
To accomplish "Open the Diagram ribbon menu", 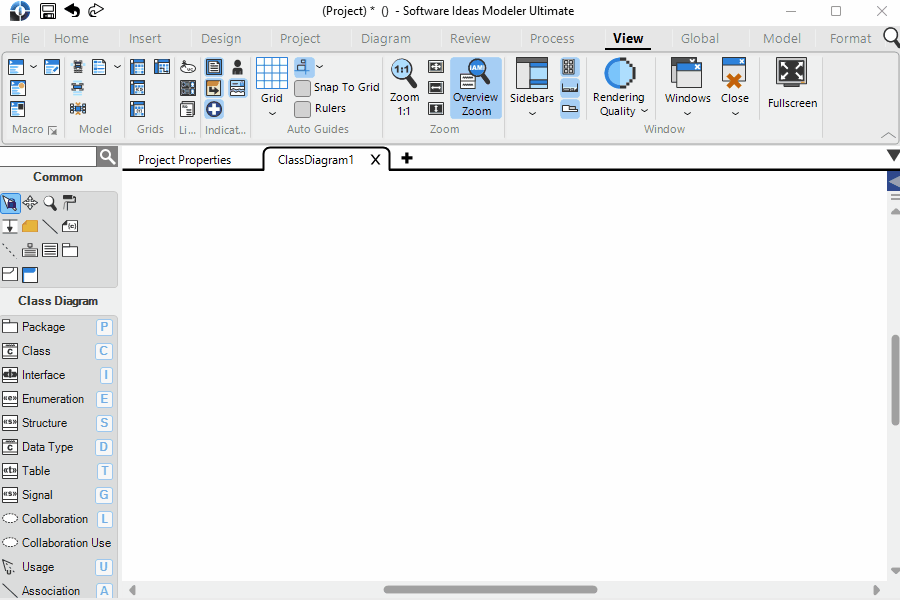I will pyautogui.click(x=385, y=38).
